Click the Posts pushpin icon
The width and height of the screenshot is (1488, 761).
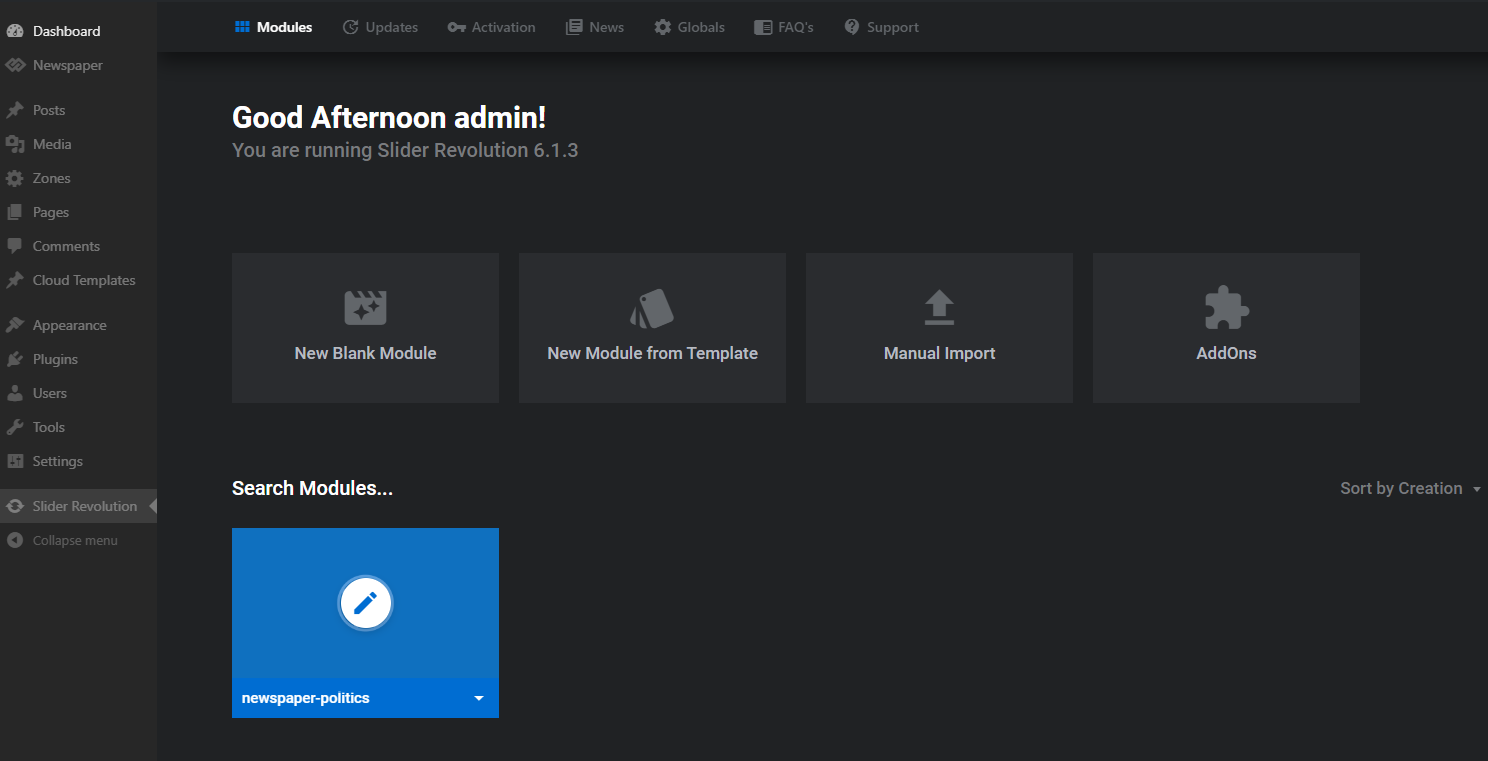click(14, 110)
